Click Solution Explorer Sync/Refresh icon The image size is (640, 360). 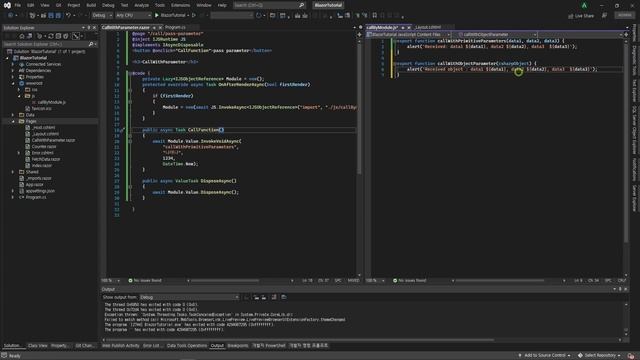click(51, 36)
